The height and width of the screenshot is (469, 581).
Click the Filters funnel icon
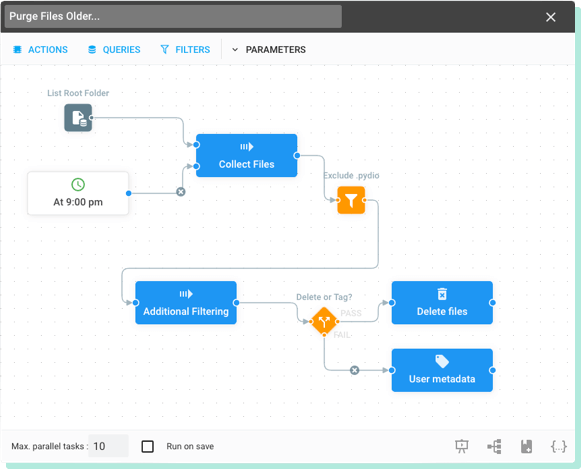pyautogui.click(x=165, y=50)
